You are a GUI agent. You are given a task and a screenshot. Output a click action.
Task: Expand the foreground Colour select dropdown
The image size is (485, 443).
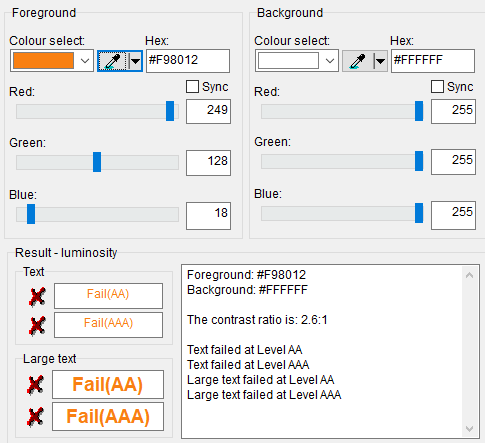[85, 61]
